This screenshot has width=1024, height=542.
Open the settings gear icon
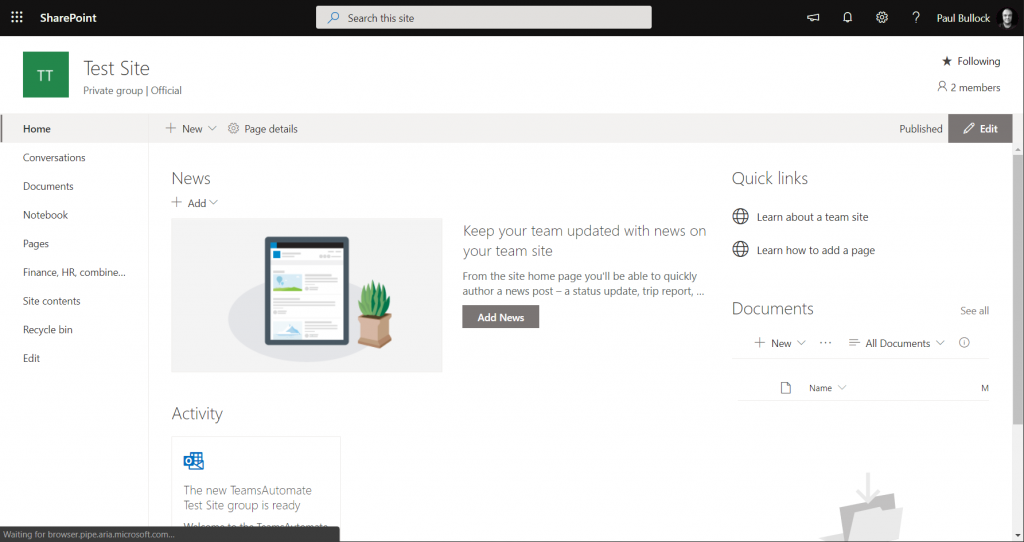882,18
